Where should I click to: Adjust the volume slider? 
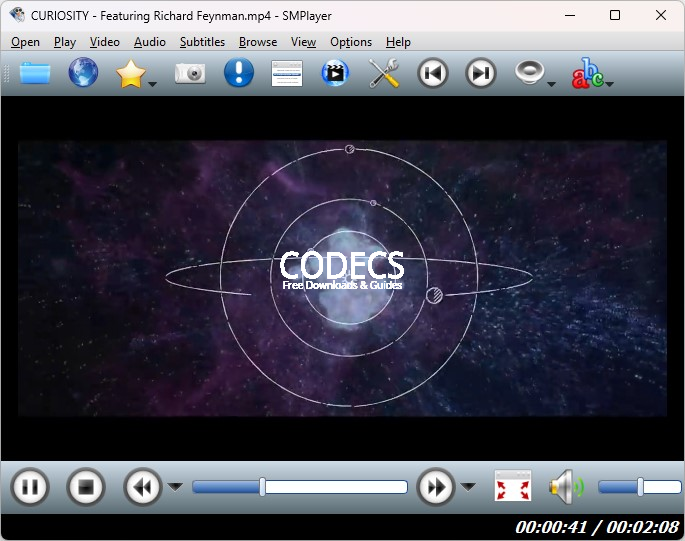[640, 487]
